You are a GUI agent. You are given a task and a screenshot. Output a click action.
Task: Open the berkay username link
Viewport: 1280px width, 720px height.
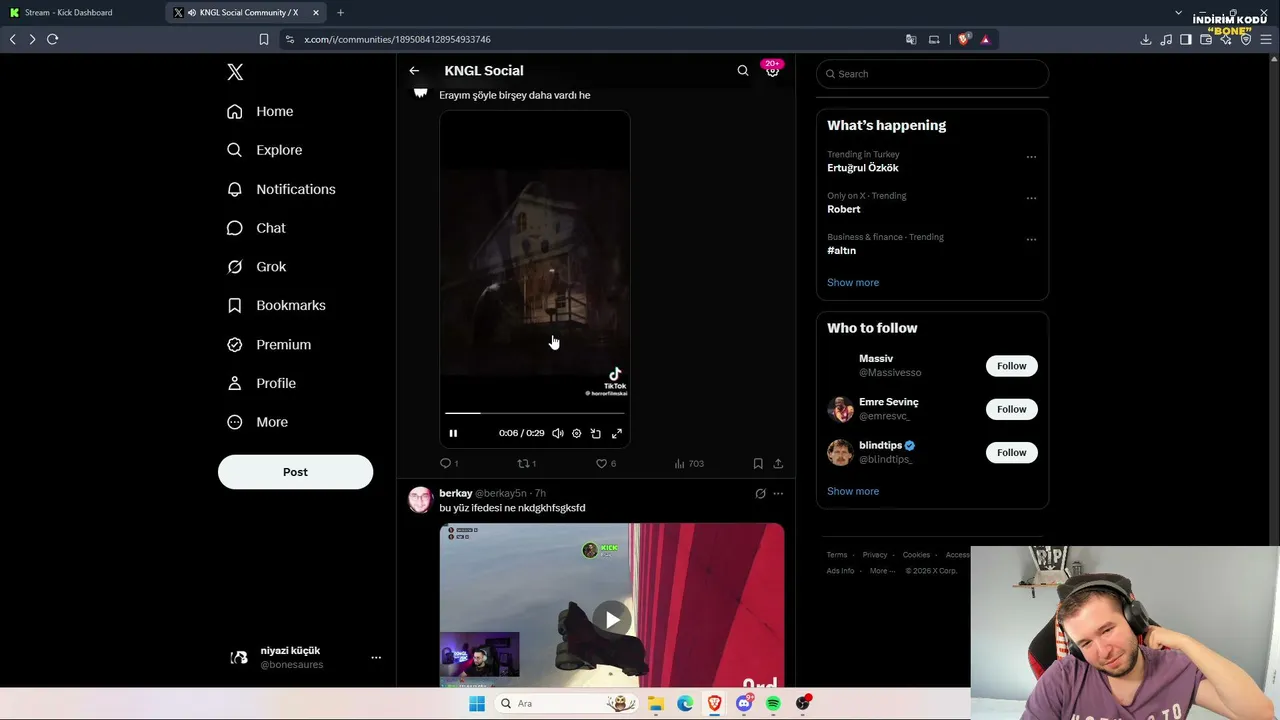(x=455, y=493)
